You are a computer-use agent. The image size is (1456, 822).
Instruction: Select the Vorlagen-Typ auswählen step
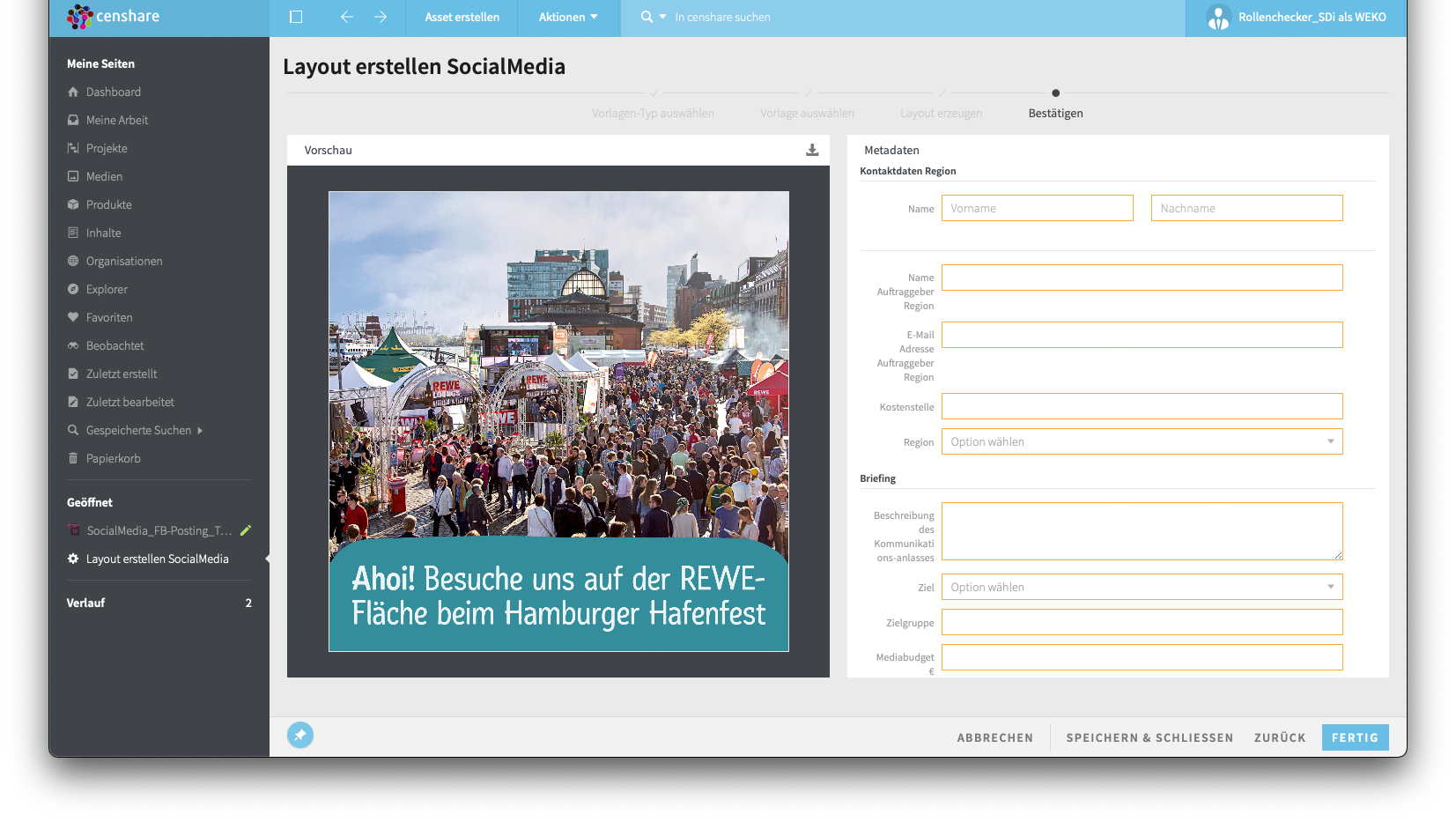[x=653, y=113]
